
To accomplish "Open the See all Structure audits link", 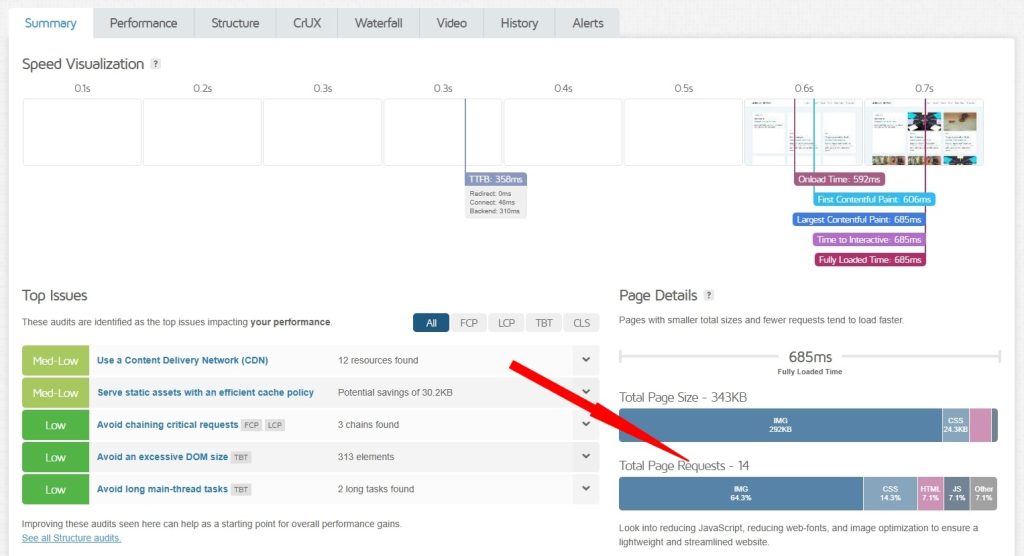I will tap(71, 538).
